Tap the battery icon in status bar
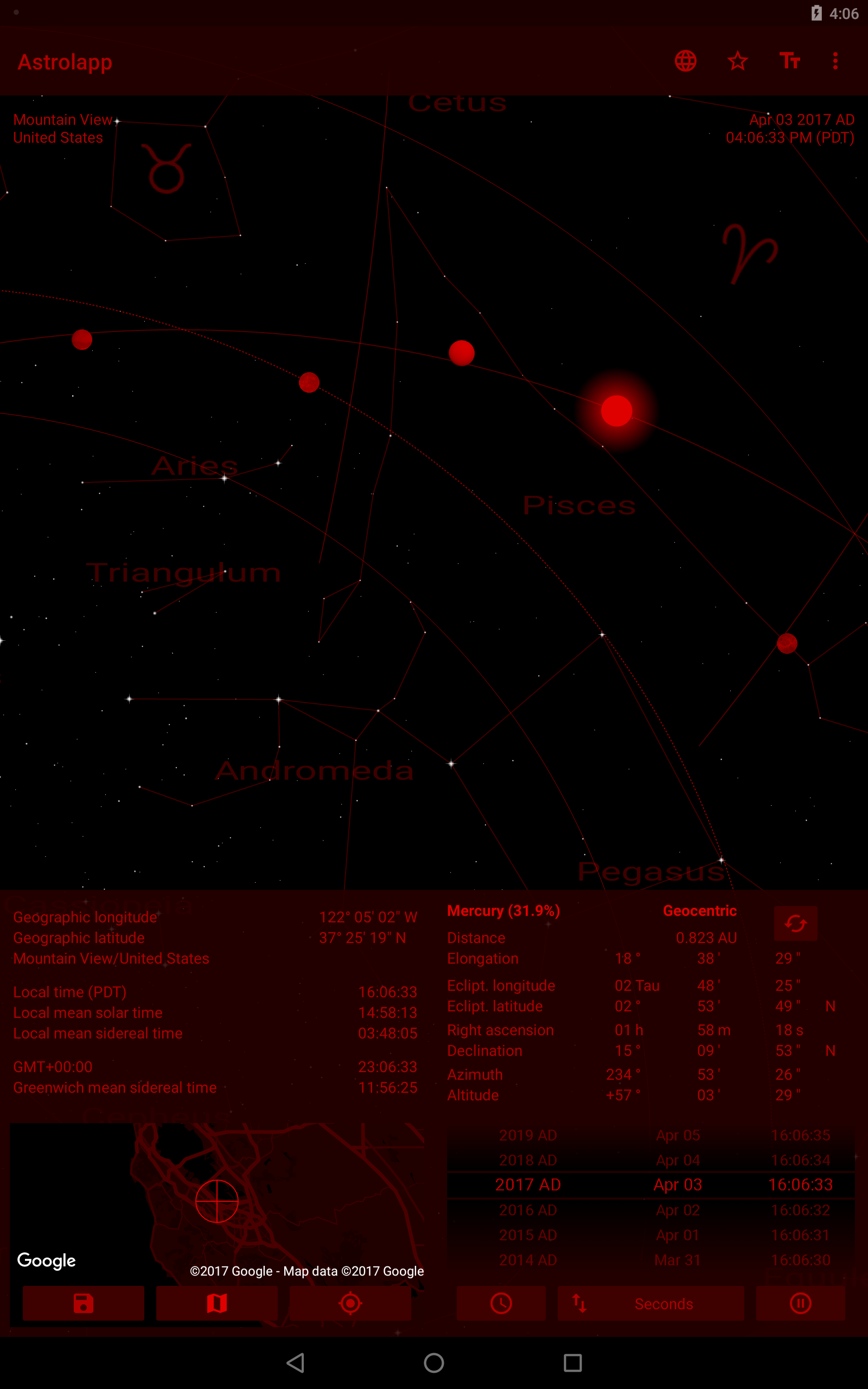 (816, 13)
